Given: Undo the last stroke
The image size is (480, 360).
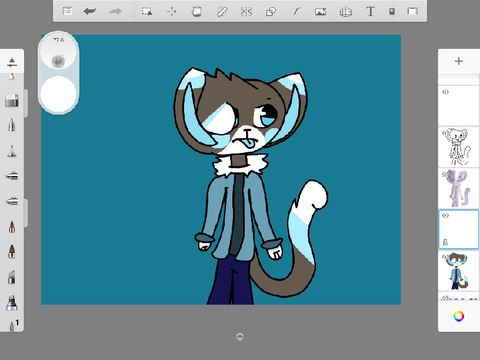Looking at the screenshot, I should point(90,11).
